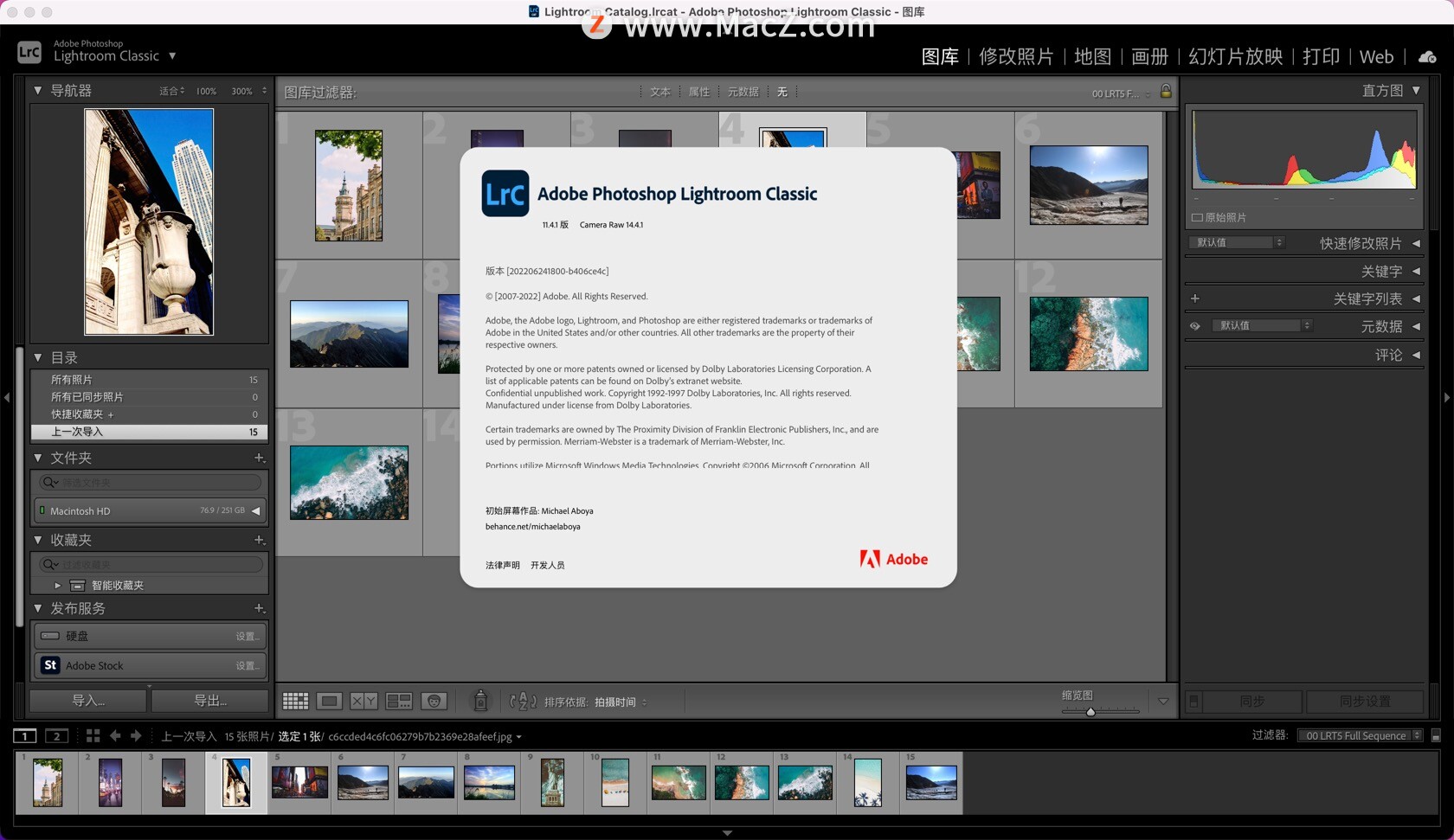Collapse the Publish Services panel triangle

pyautogui.click(x=38, y=608)
